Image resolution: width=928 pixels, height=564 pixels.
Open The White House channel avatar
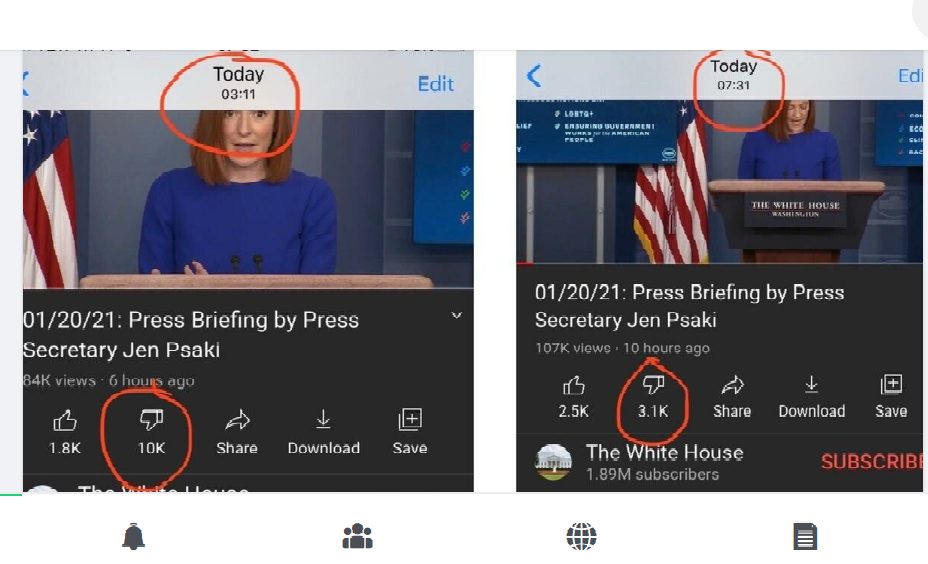coord(553,462)
